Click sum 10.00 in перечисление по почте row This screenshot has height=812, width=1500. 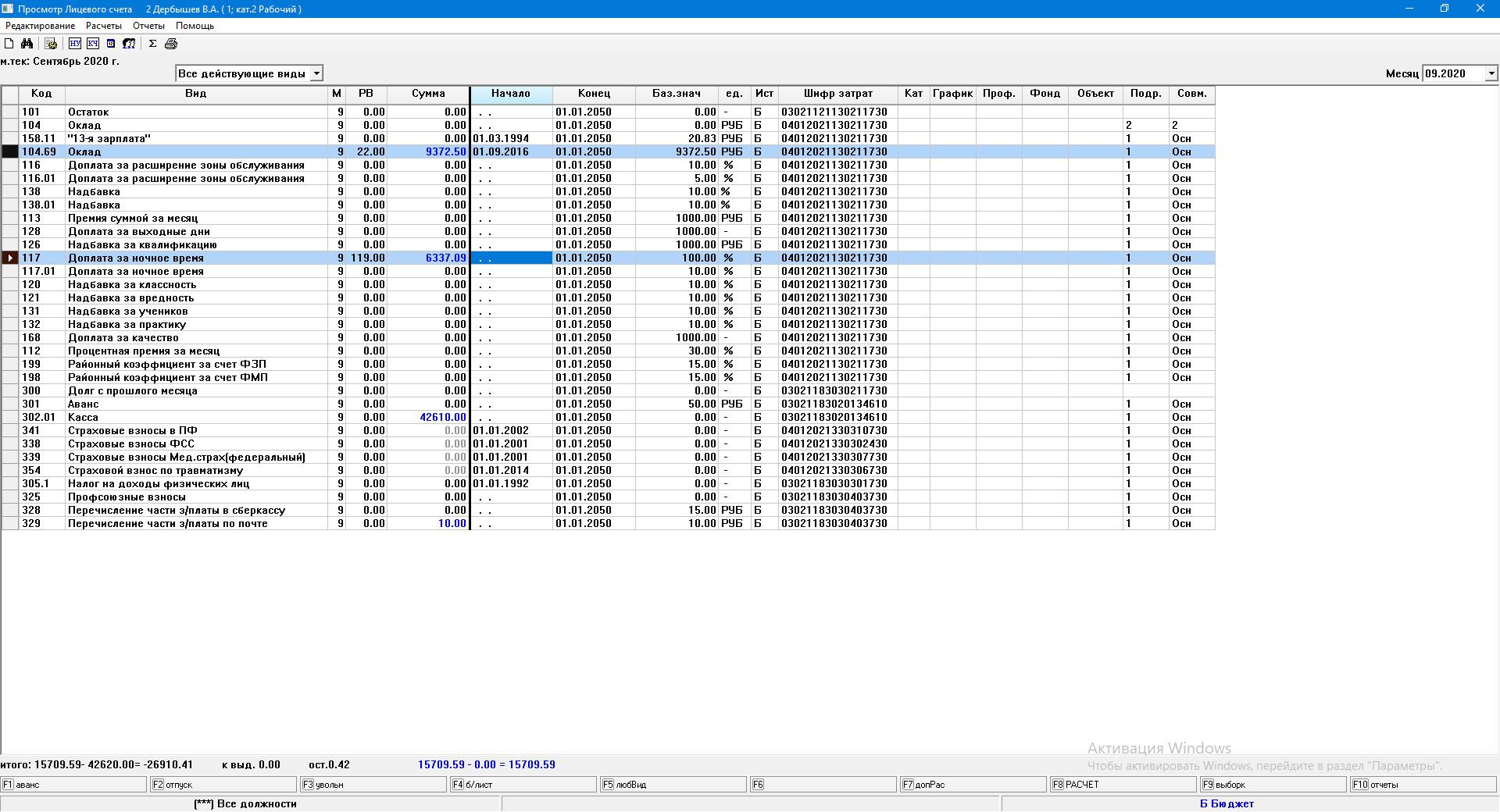pos(428,523)
